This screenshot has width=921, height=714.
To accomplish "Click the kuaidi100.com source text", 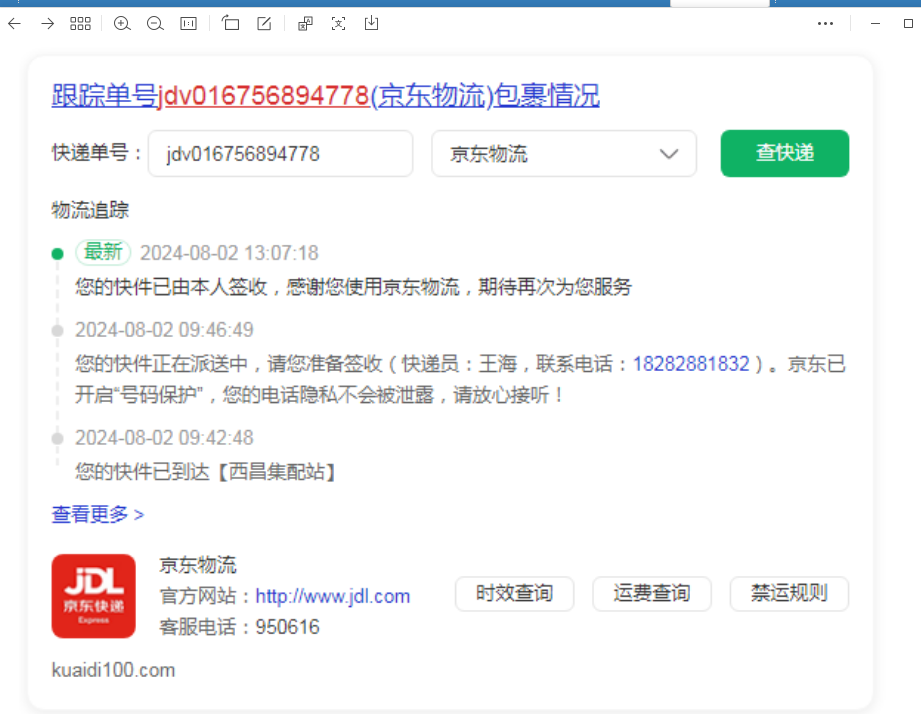I will 113,670.
